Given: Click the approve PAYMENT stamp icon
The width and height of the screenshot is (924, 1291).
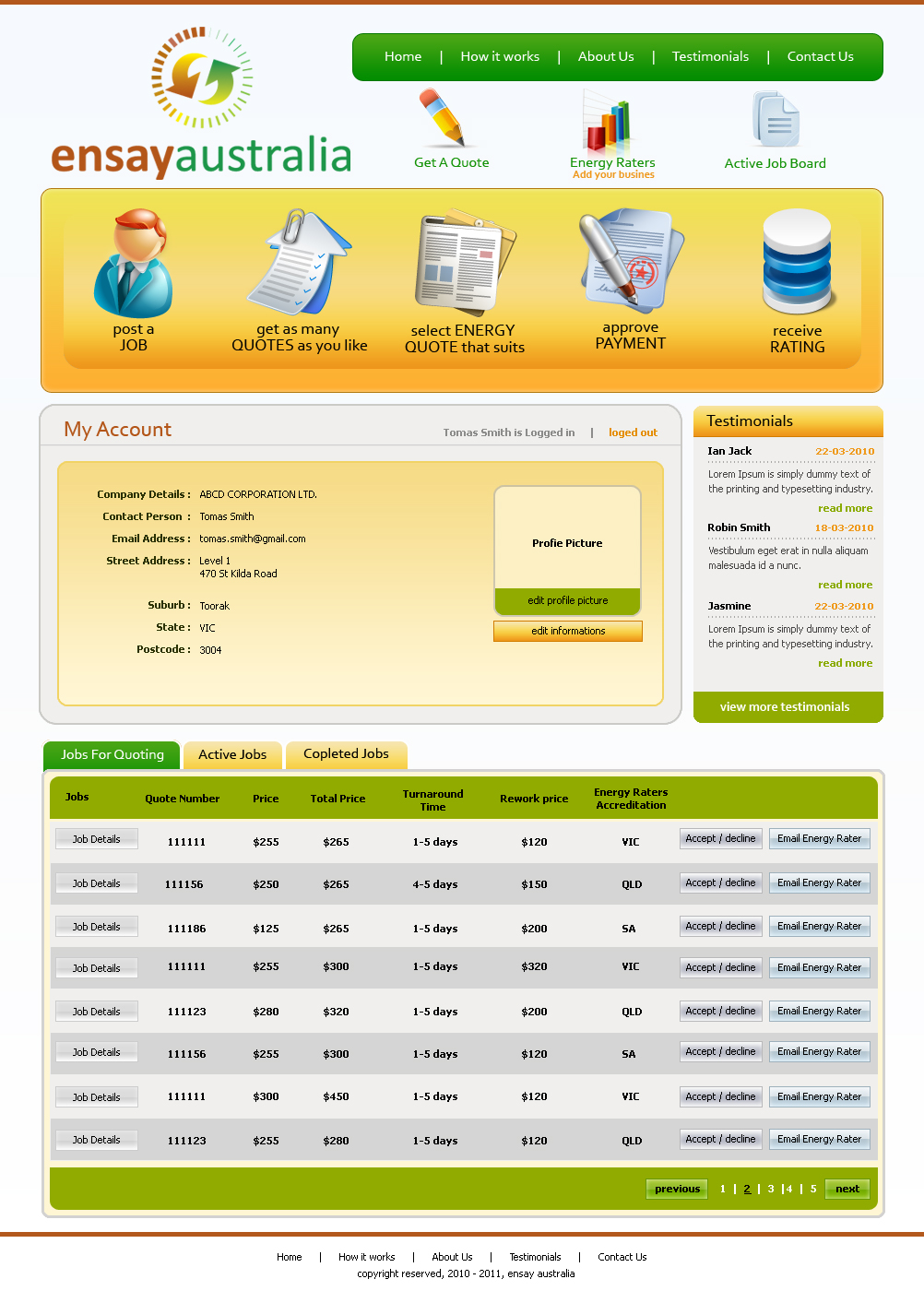Looking at the screenshot, I should tap(631, 261).
